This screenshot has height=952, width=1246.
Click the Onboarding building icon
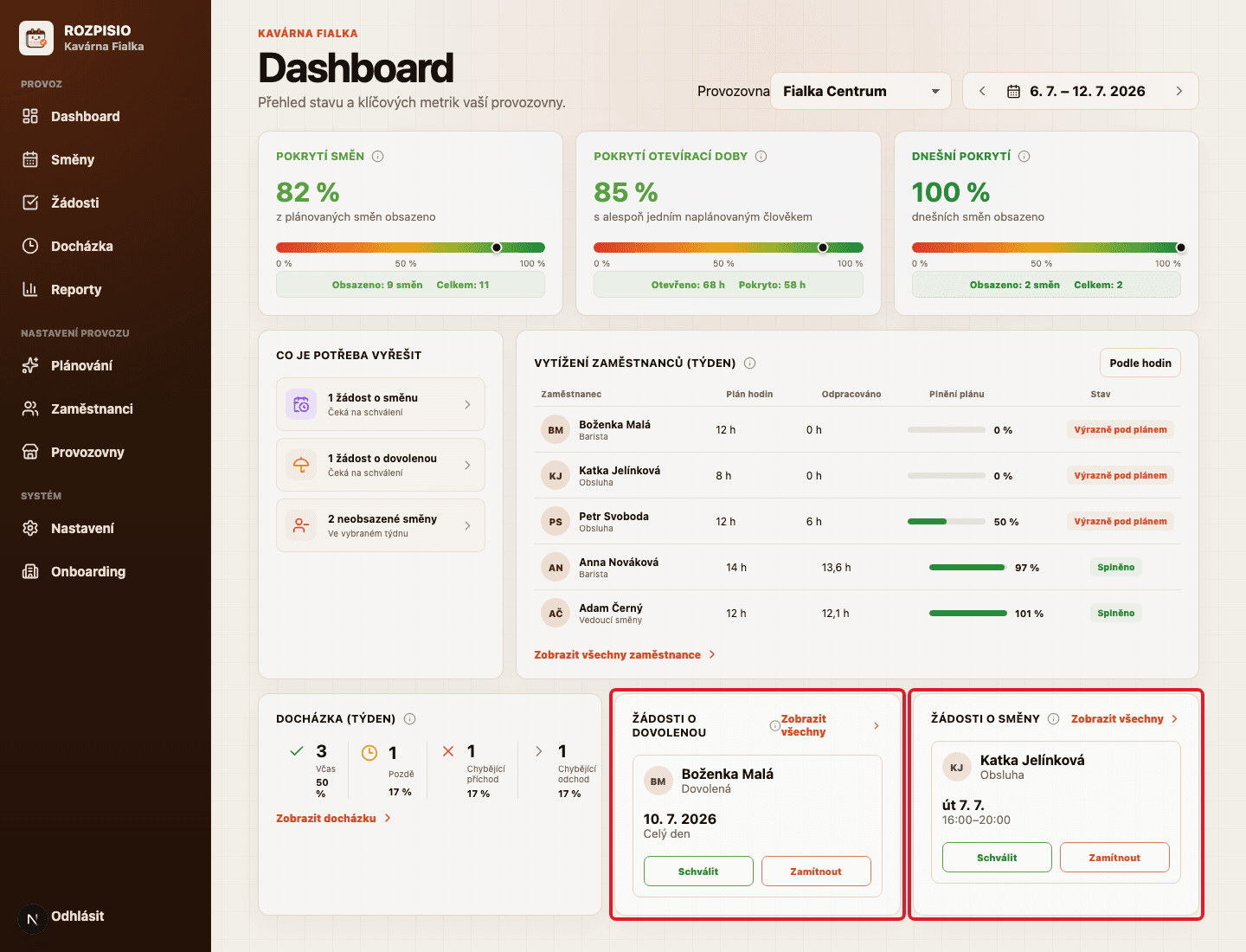pyautogui.click(x=30, y=571)
